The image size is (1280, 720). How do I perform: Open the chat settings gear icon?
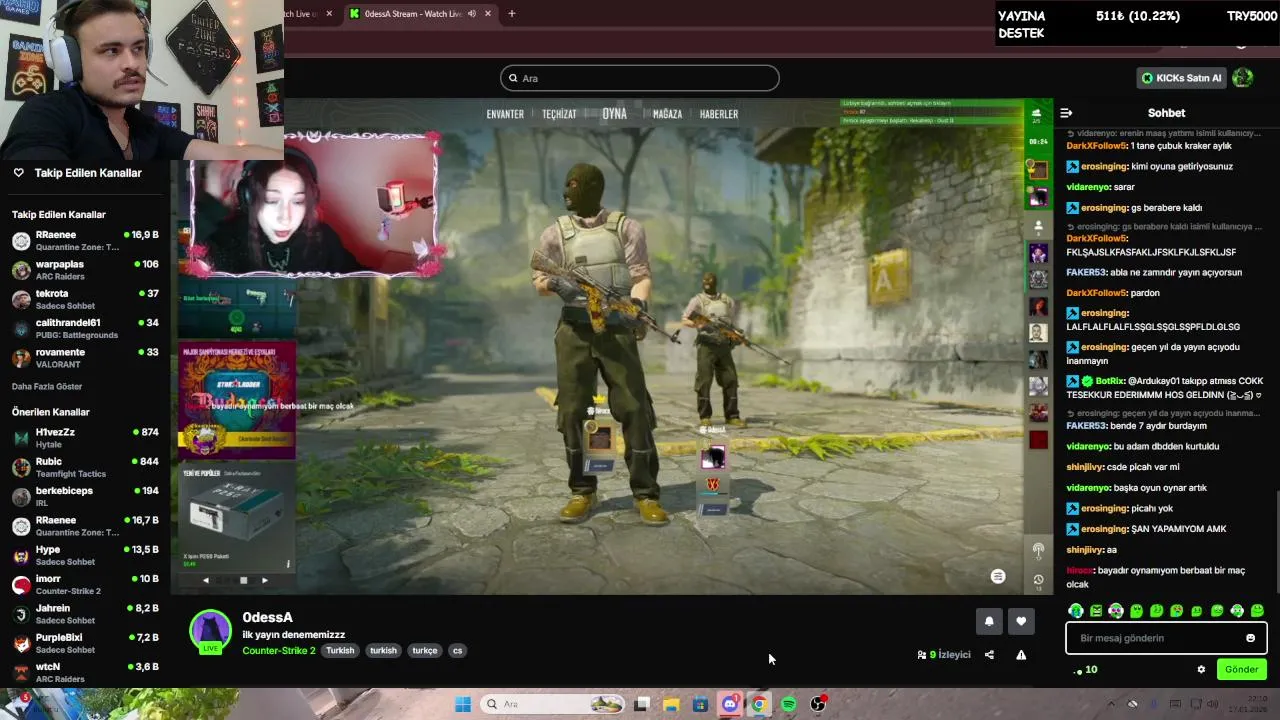(1201, 670)
